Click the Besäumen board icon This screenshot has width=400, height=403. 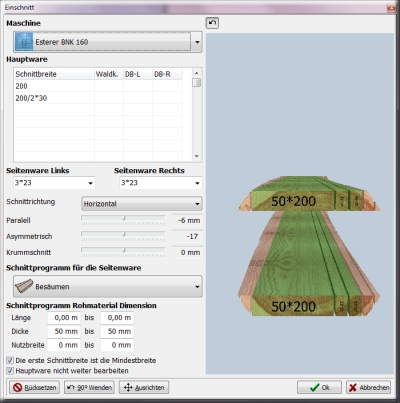[24, 286]
